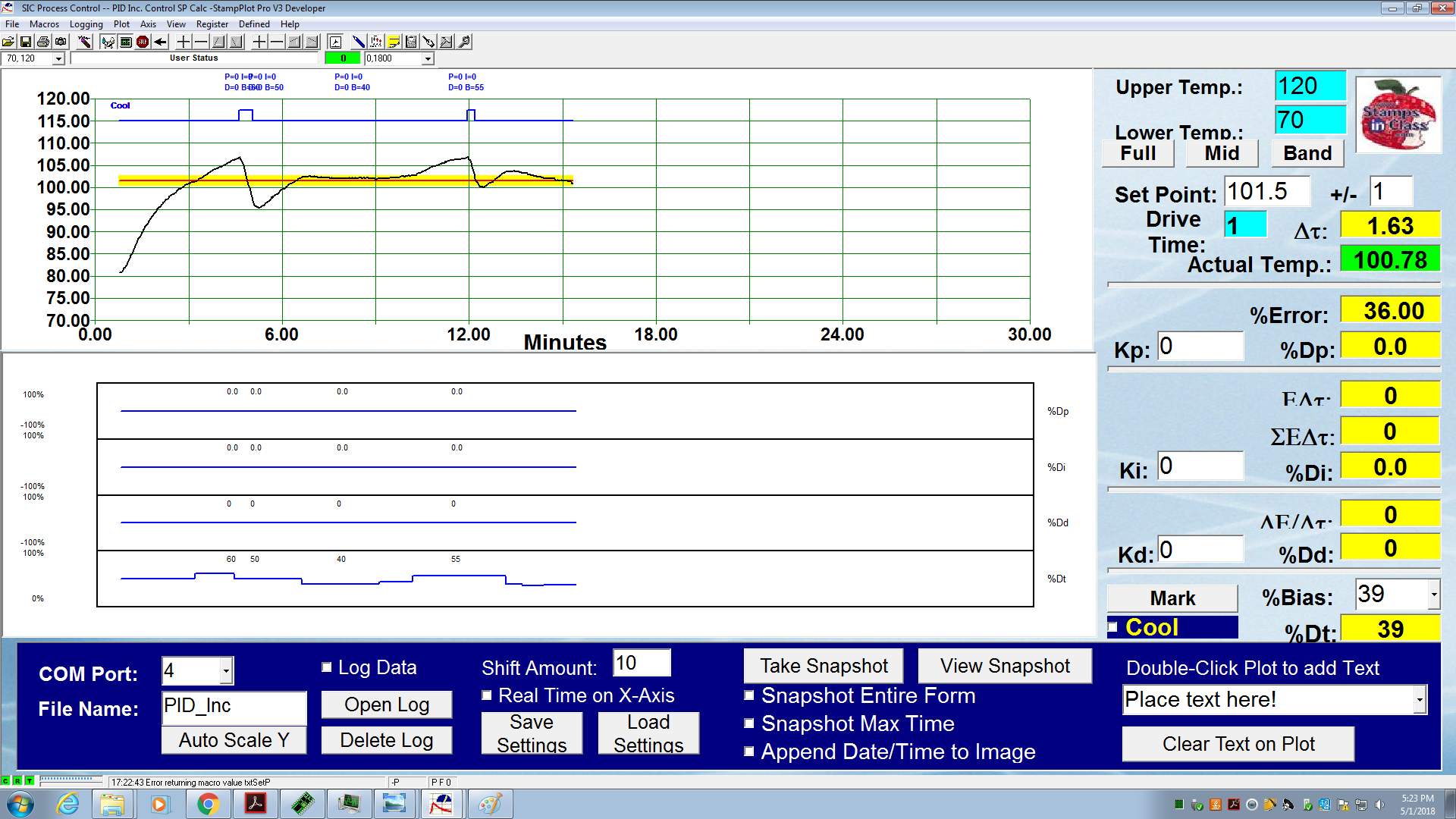Toggle the connect plug toolbar icon
Image resolution: width=1456 pixels, height=819 pixels.
coord(108,42)
